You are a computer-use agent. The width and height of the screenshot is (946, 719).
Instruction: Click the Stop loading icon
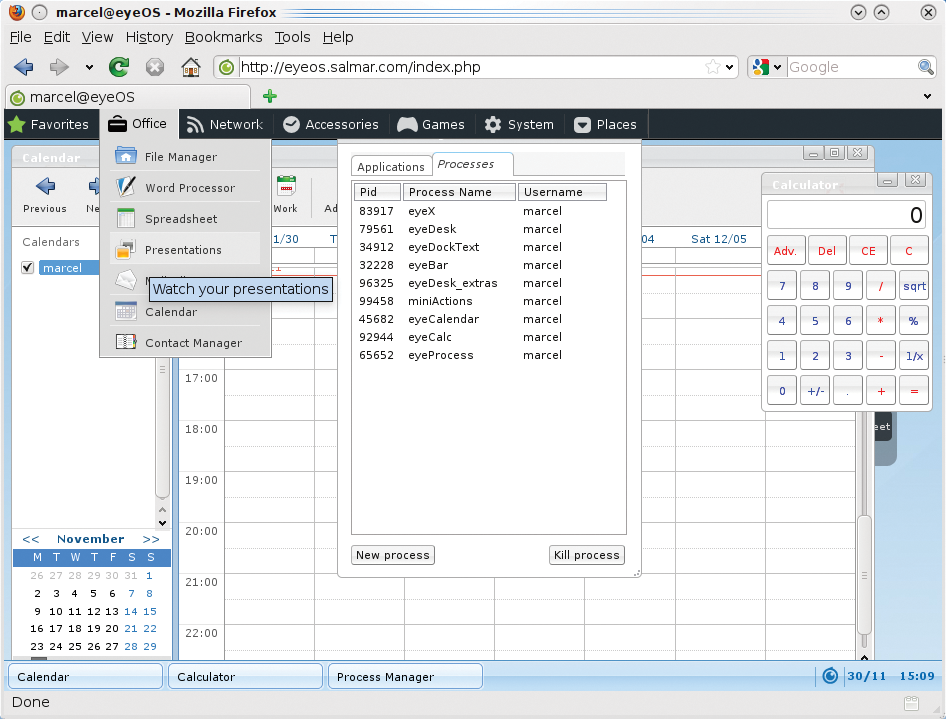(x=155, y=67)
